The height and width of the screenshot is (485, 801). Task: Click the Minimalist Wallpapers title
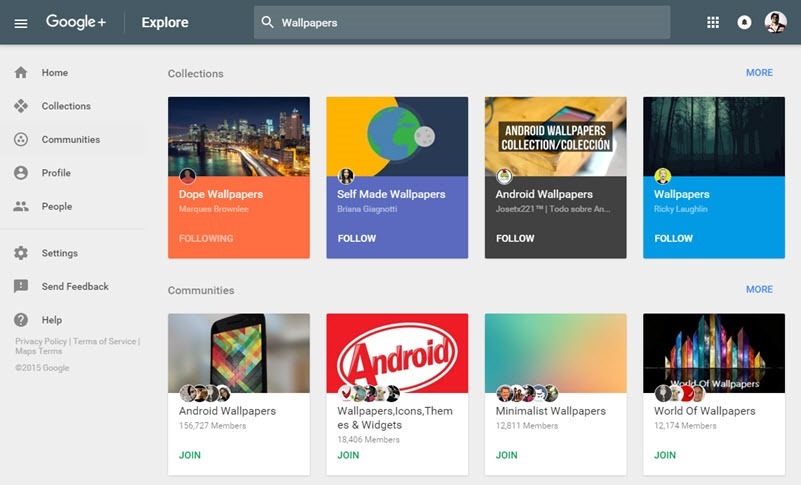point(551,411)
